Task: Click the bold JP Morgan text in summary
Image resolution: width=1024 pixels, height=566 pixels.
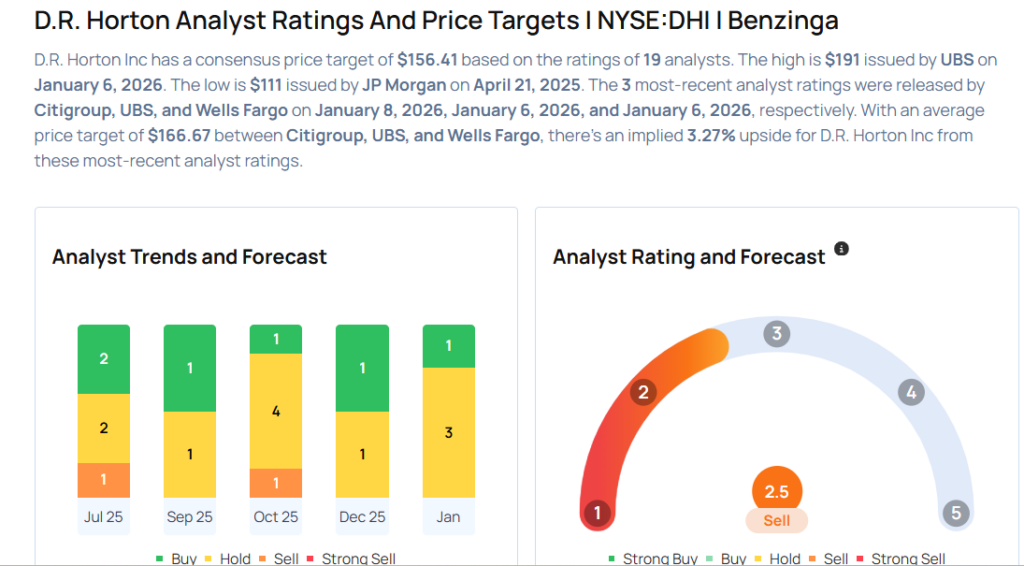Action: click(x=406, y=85)
